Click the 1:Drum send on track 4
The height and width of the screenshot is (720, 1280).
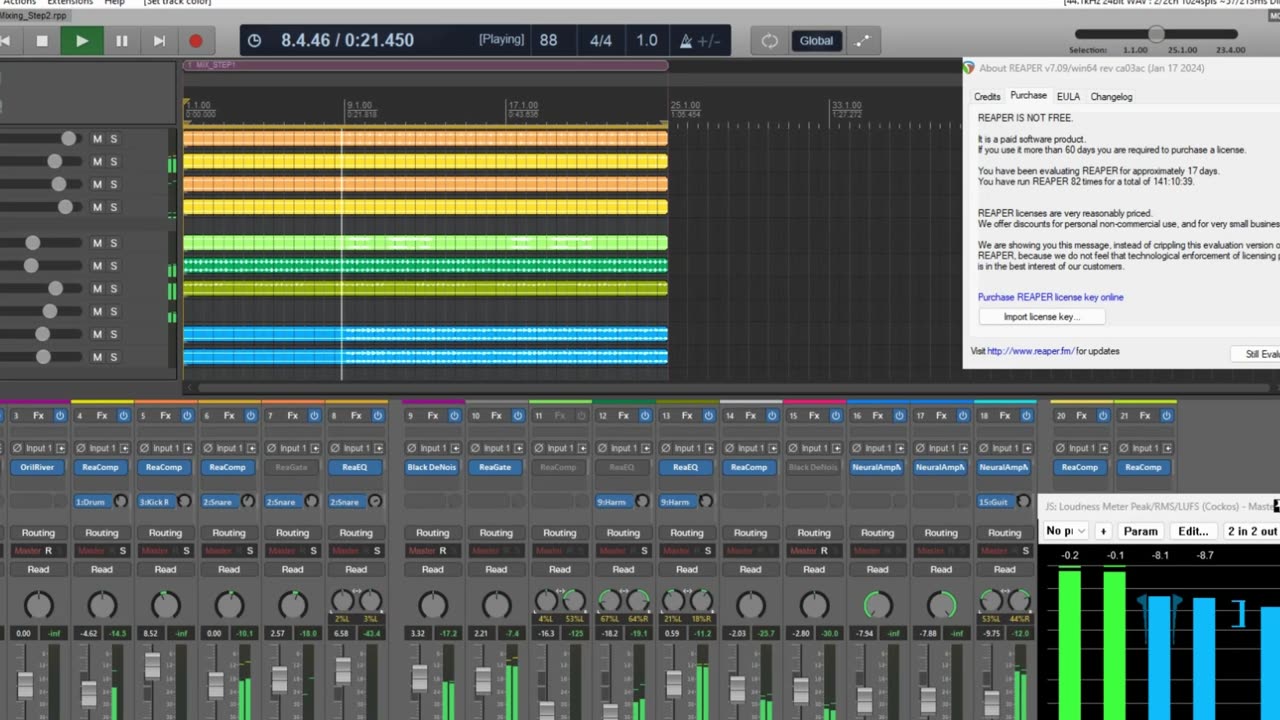[91, 501]
